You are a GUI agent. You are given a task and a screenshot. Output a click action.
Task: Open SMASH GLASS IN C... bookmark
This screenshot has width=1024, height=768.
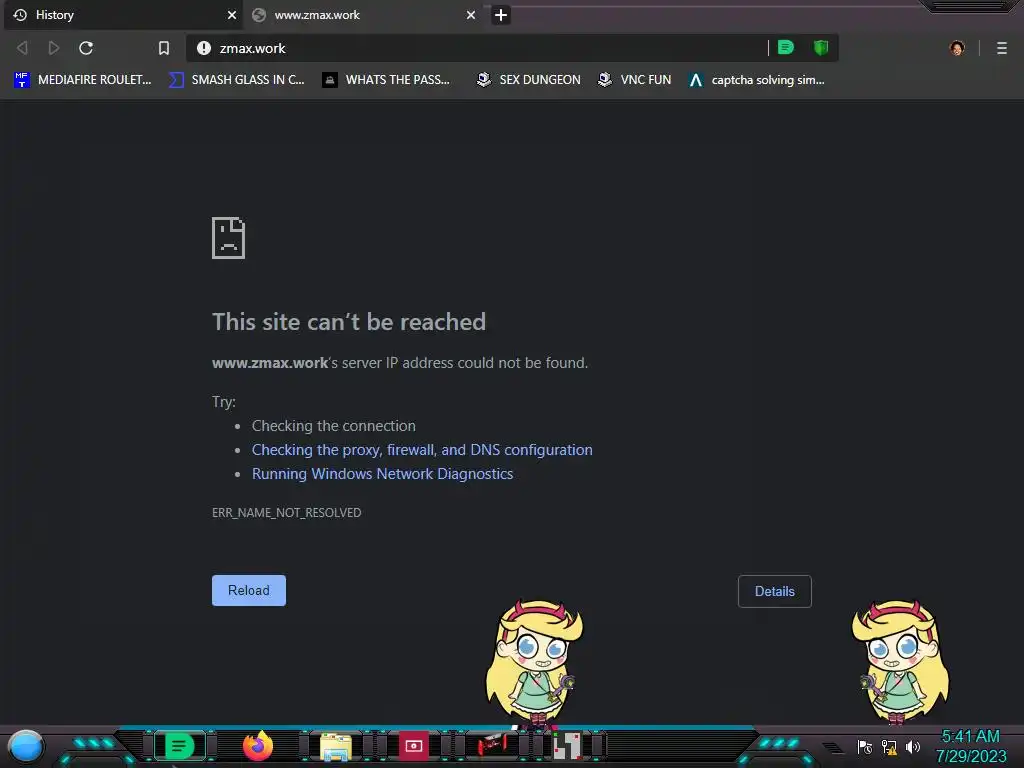click(x=236, y=80)
